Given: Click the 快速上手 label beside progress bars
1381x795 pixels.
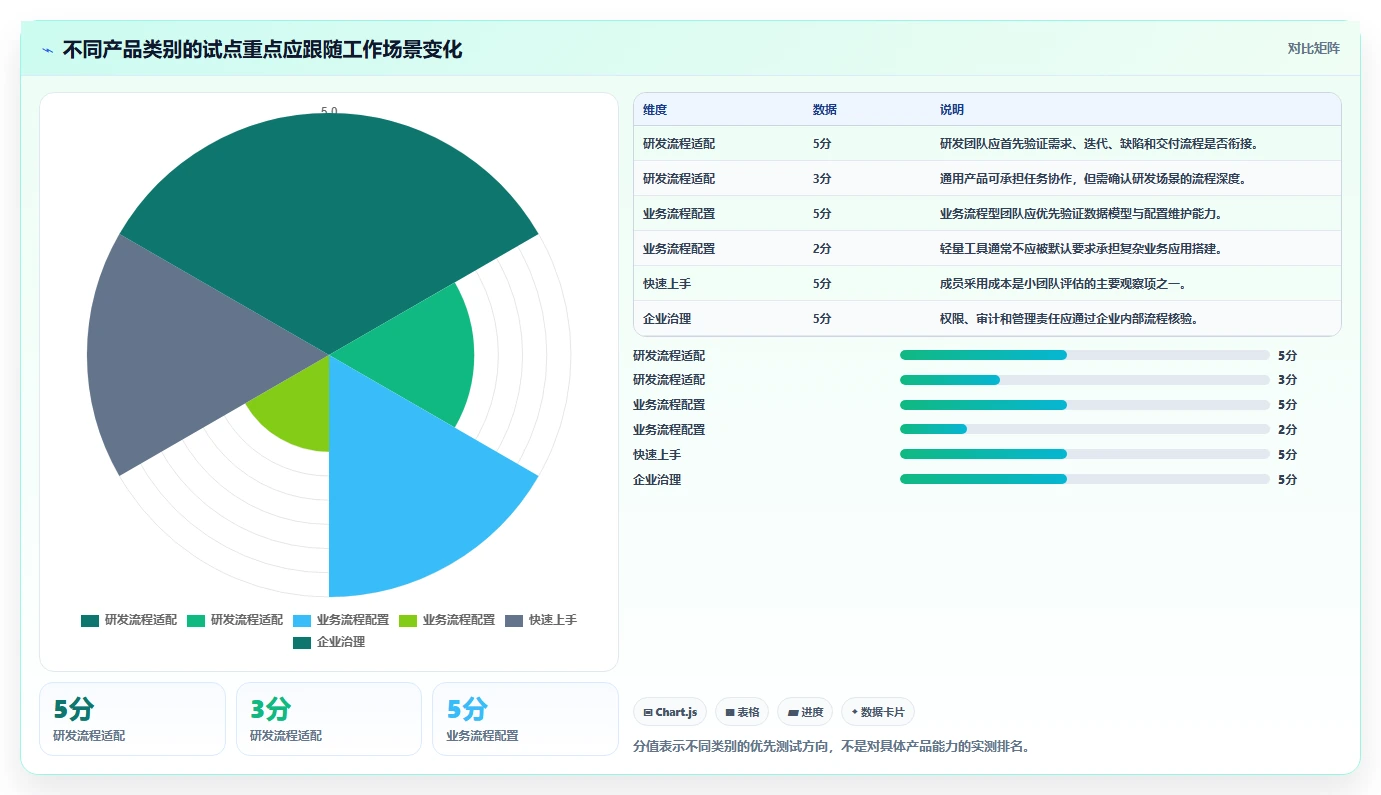Looking at the screenshot, I should click(657, 455).
